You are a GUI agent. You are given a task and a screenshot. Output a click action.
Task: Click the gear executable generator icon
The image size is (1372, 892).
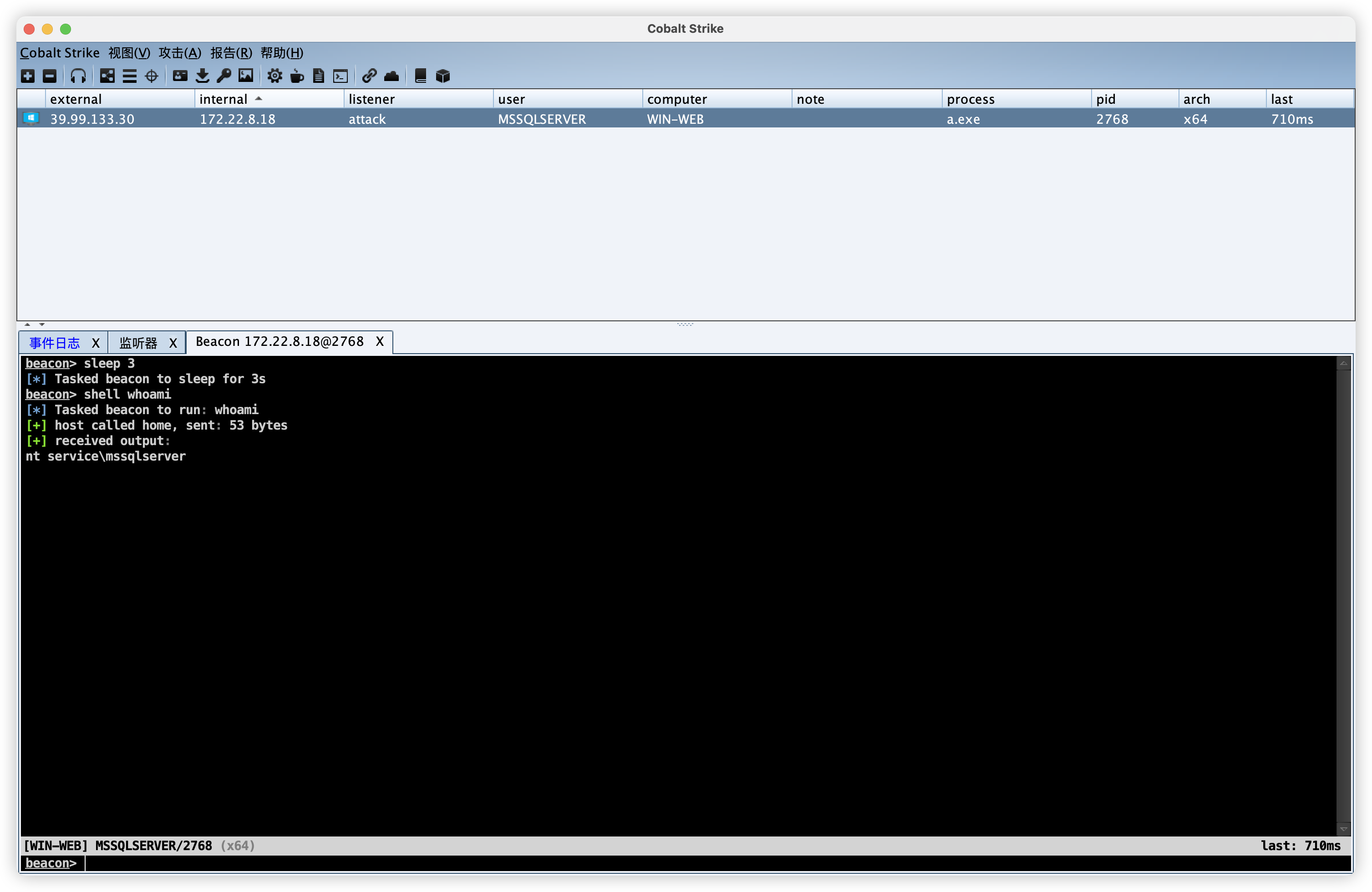pyautogui.click(x=275, y=76)
